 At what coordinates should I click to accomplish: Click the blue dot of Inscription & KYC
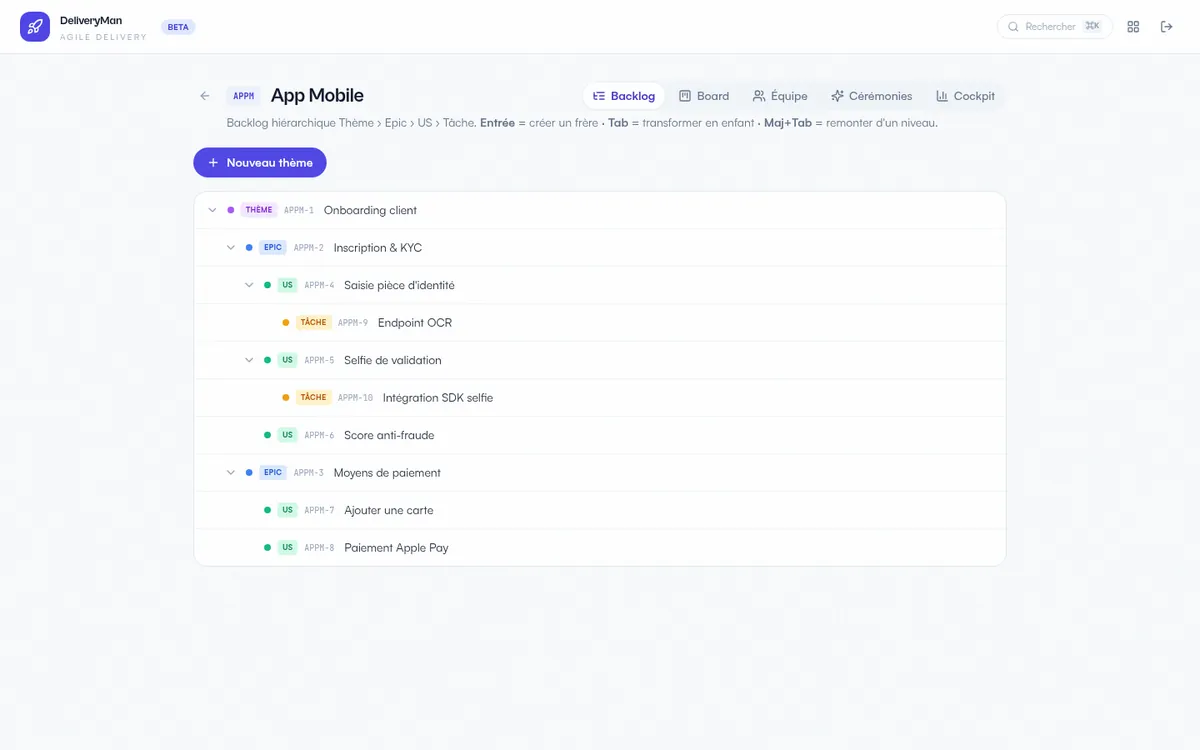click(249, 248)
